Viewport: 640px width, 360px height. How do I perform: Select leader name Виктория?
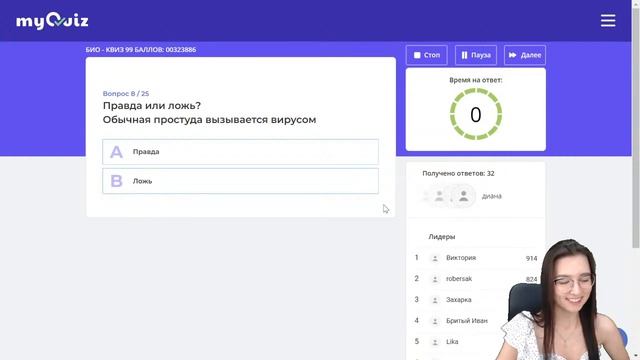pyautogui.click(x=461, y=258)
